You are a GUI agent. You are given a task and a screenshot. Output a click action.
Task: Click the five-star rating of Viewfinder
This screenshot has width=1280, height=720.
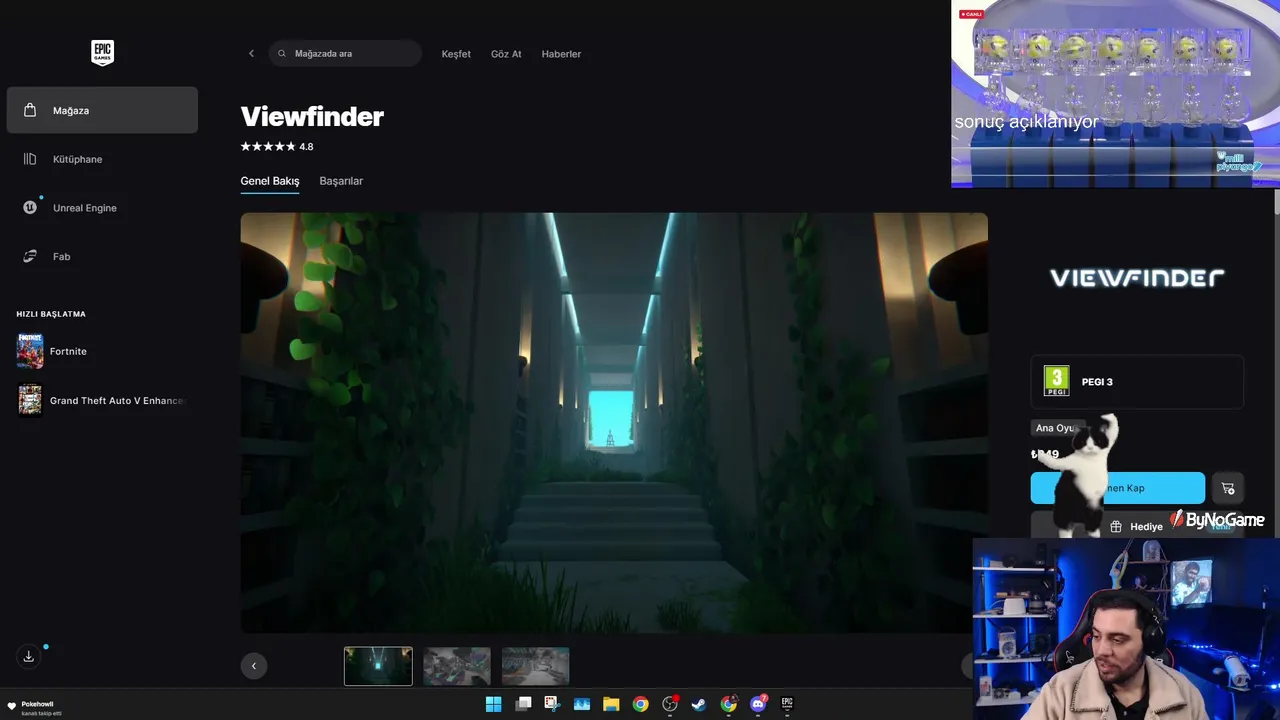268,146
